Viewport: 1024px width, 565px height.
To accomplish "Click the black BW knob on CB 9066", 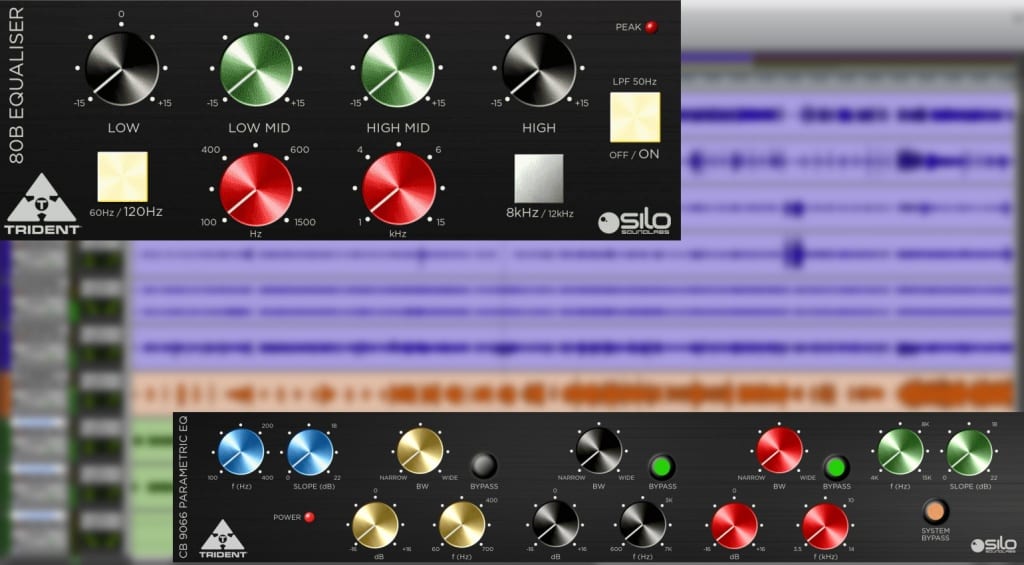I will tap(599, 451).
